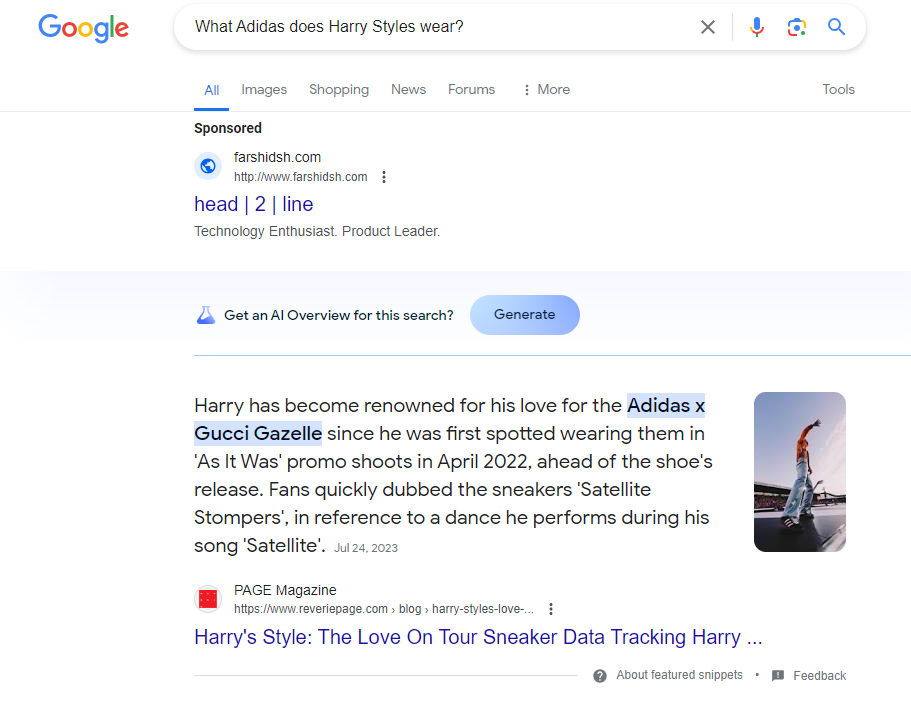The height and width of the screenshot is (715, 911).
Task: Open Harry's Style Love On Tour article link
Action: 478,637
